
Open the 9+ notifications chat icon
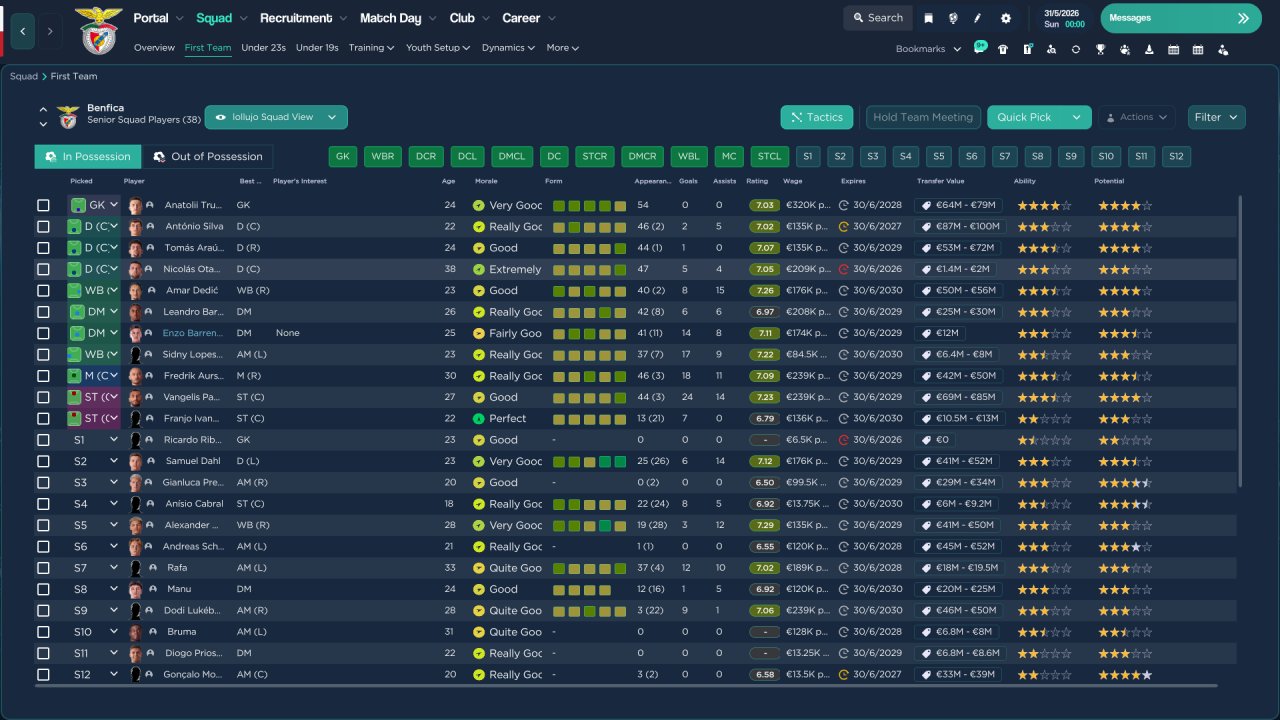(x=979, y=48)
